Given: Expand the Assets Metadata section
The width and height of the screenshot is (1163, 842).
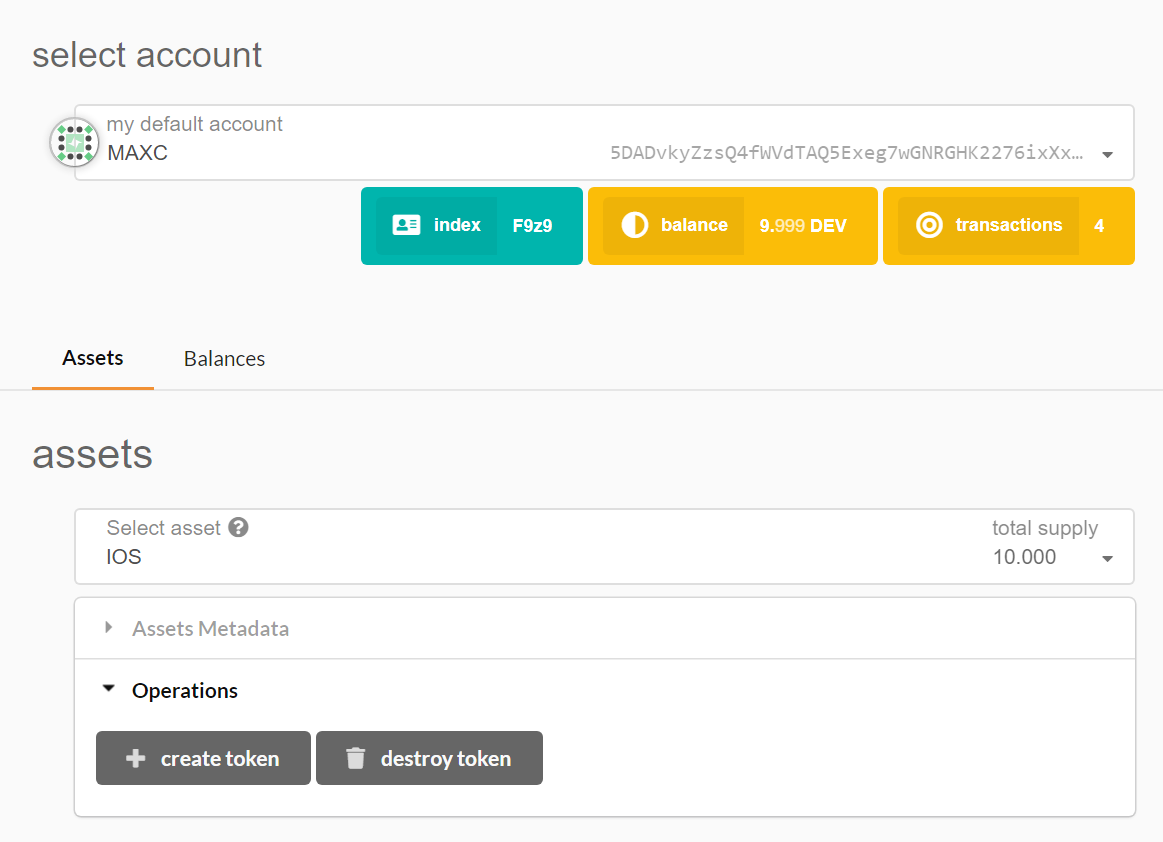Looking at the screenshot, I should [x=210, y=629].
